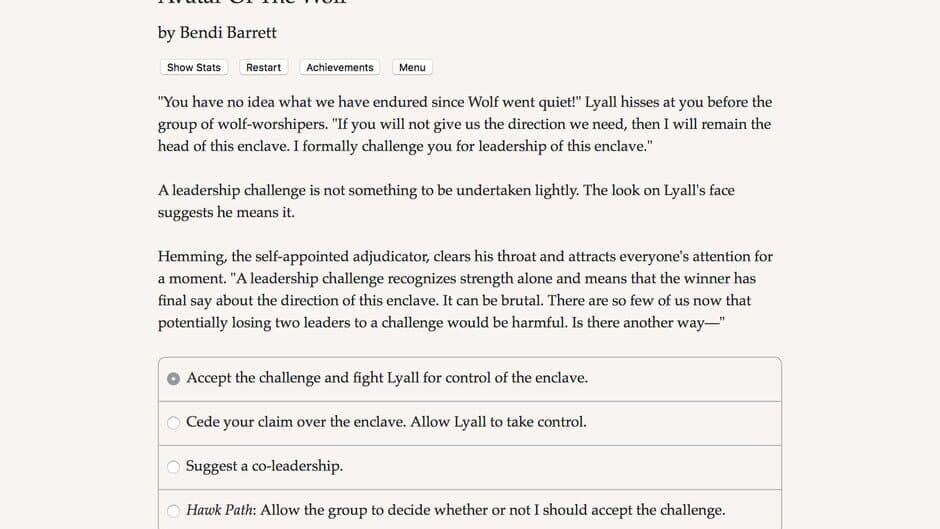Open the Menu button
The height and width of the screenshot is (529, 940).
(x=412, y=67)
